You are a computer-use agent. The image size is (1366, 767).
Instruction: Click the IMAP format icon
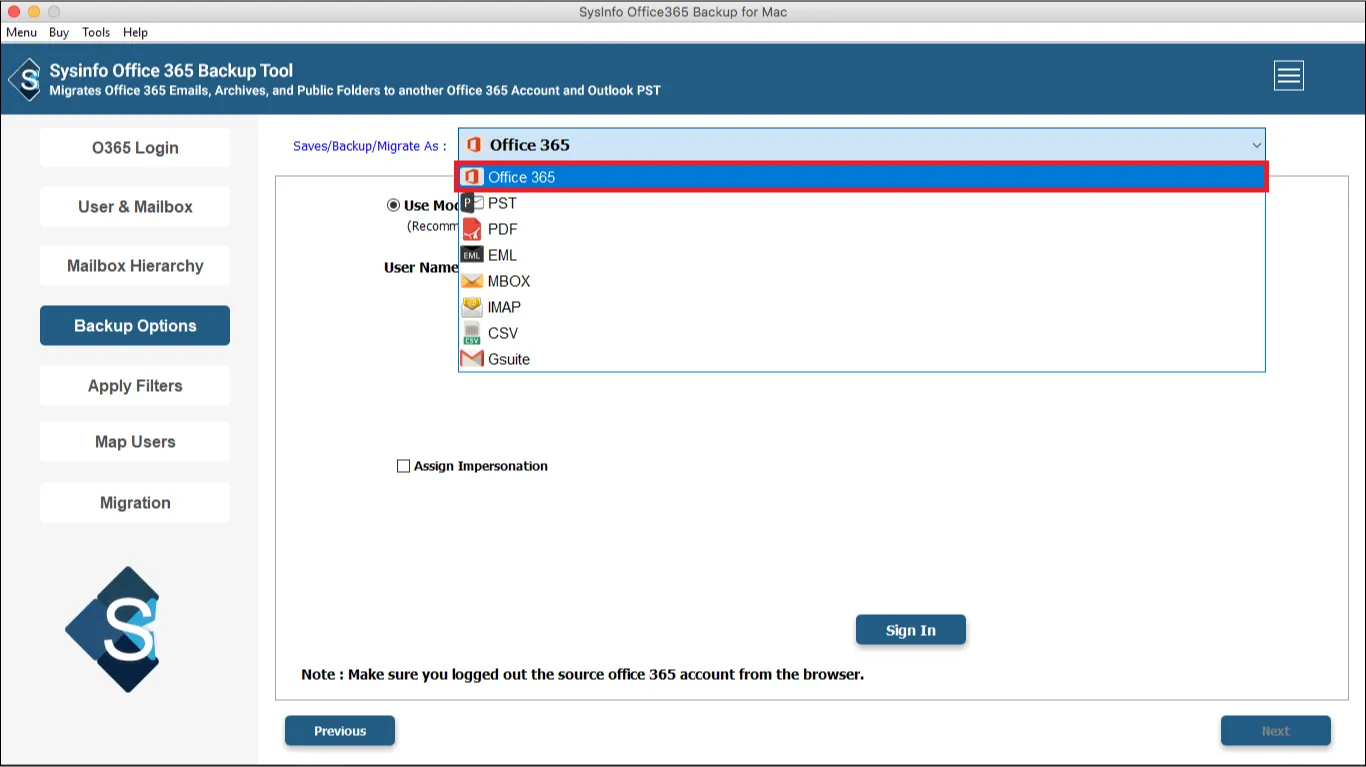point(472,307)
